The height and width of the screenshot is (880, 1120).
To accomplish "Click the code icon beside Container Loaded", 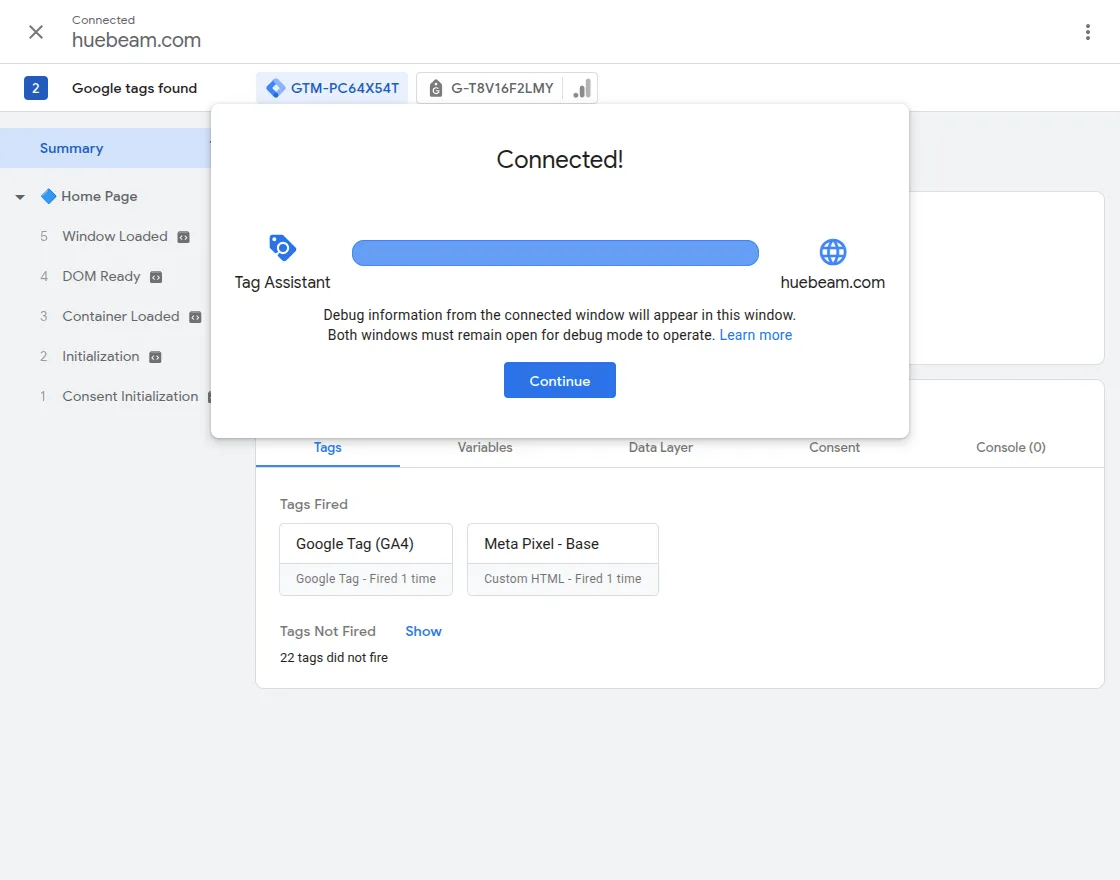I will [195, 317].
